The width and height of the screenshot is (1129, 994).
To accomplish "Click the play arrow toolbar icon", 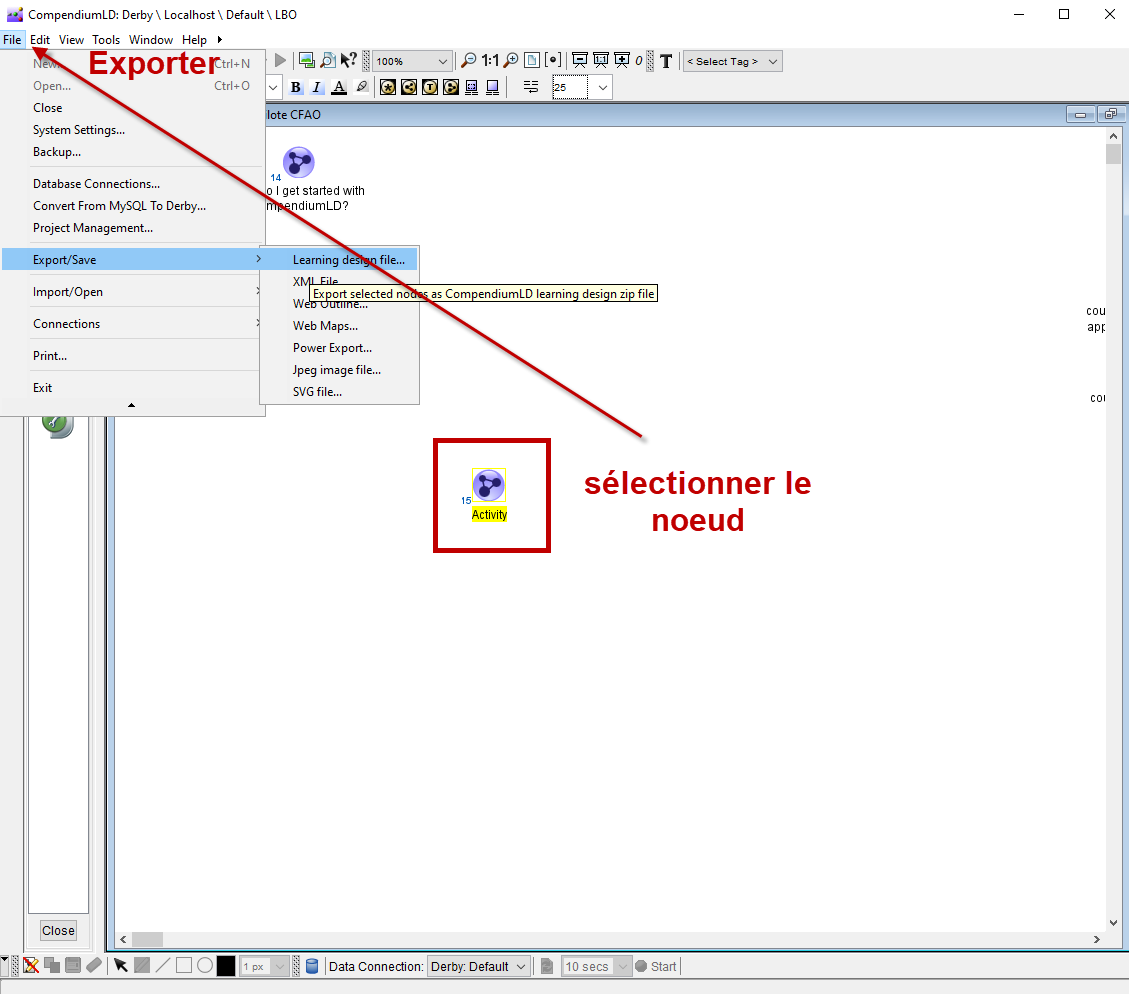I will pyautogui.click(x=281, y=60).
